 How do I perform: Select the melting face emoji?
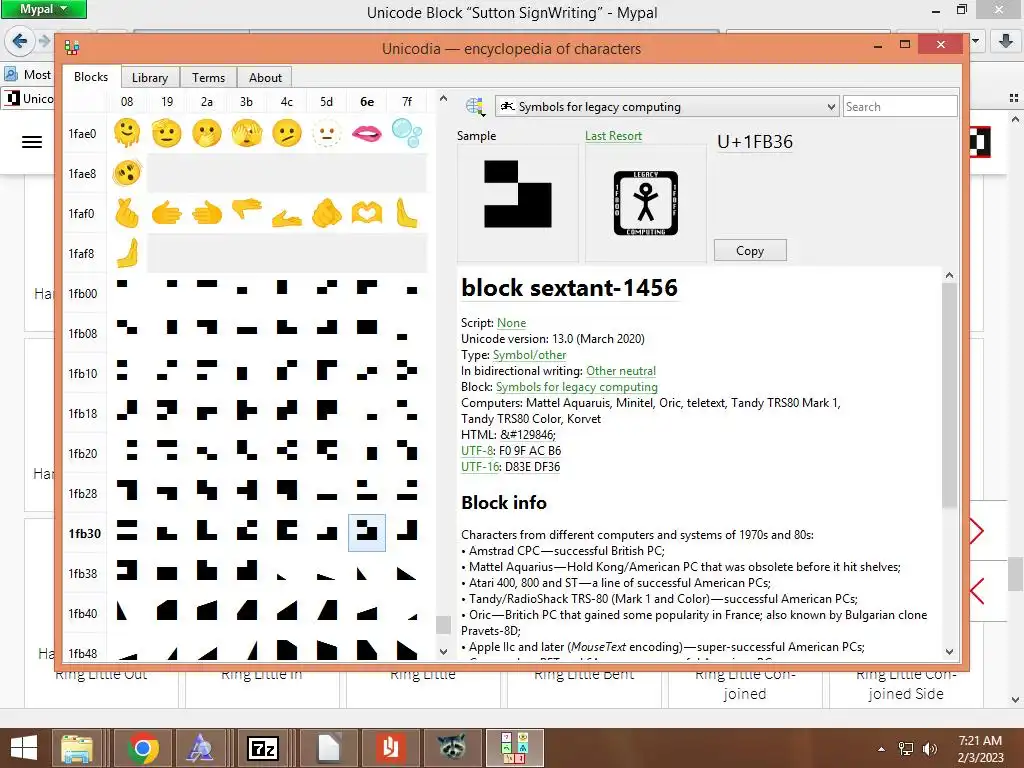tap(127, 133)
